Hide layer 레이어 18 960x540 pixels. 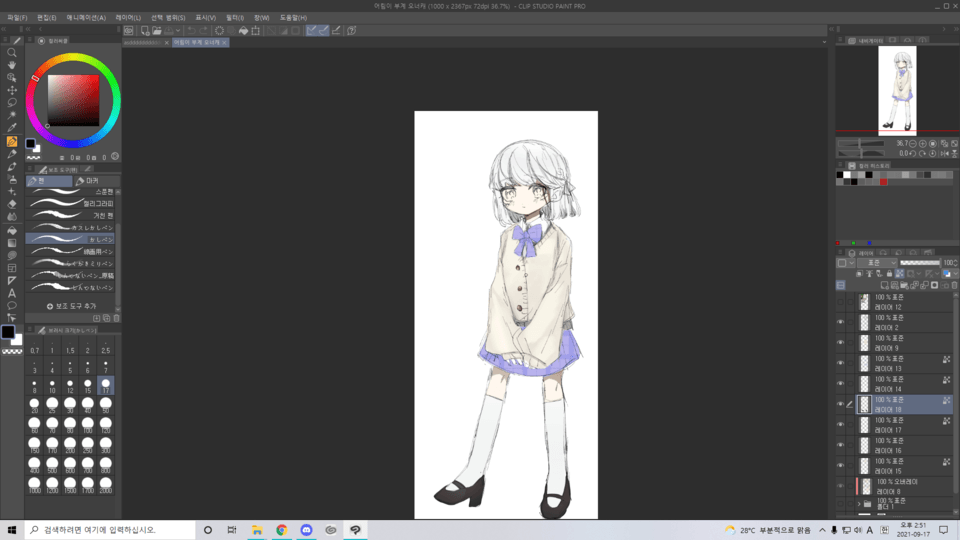tap(840, 404)
